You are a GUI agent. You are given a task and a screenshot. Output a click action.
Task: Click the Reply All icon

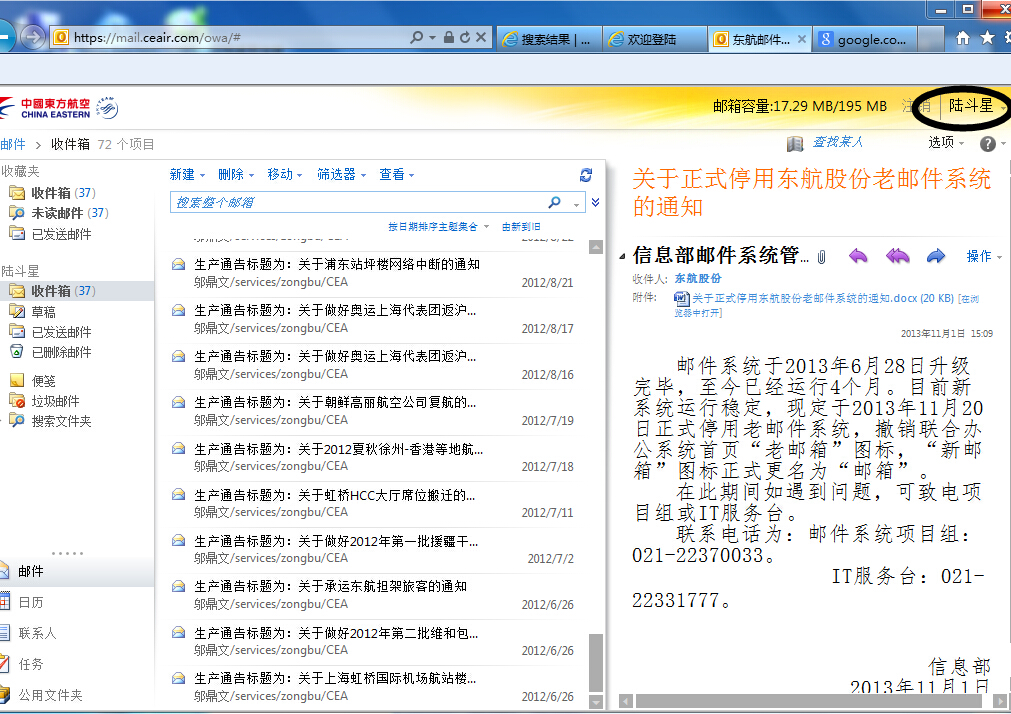(897, 257)
